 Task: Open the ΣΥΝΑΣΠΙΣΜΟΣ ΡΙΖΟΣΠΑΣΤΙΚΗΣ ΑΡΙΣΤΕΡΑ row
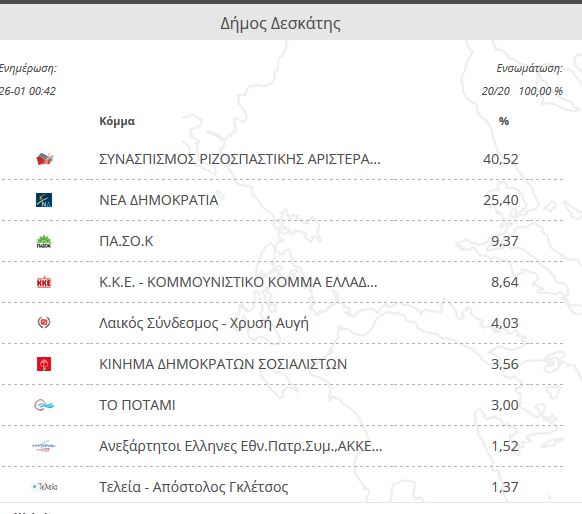(282, 159)
